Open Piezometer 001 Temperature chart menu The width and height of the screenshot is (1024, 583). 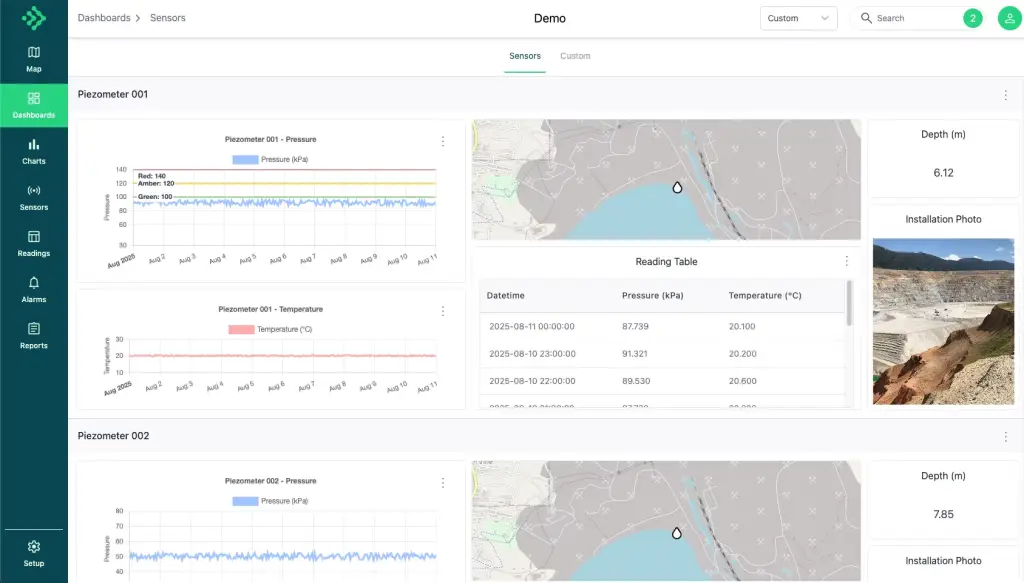pos(443,311)
